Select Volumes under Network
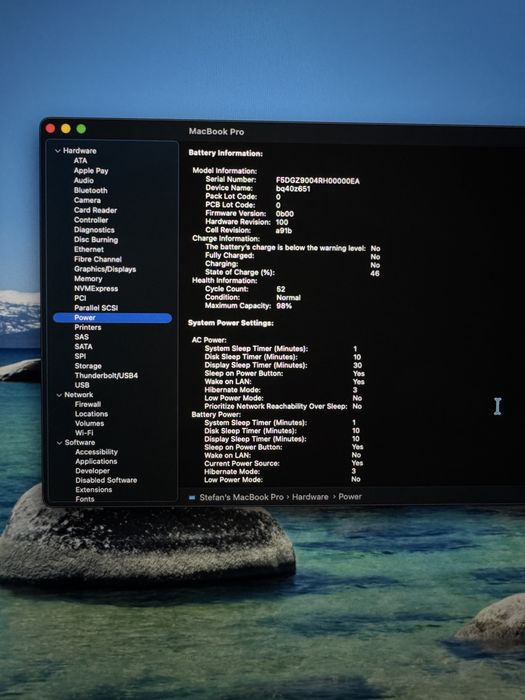 coord(89,424)
